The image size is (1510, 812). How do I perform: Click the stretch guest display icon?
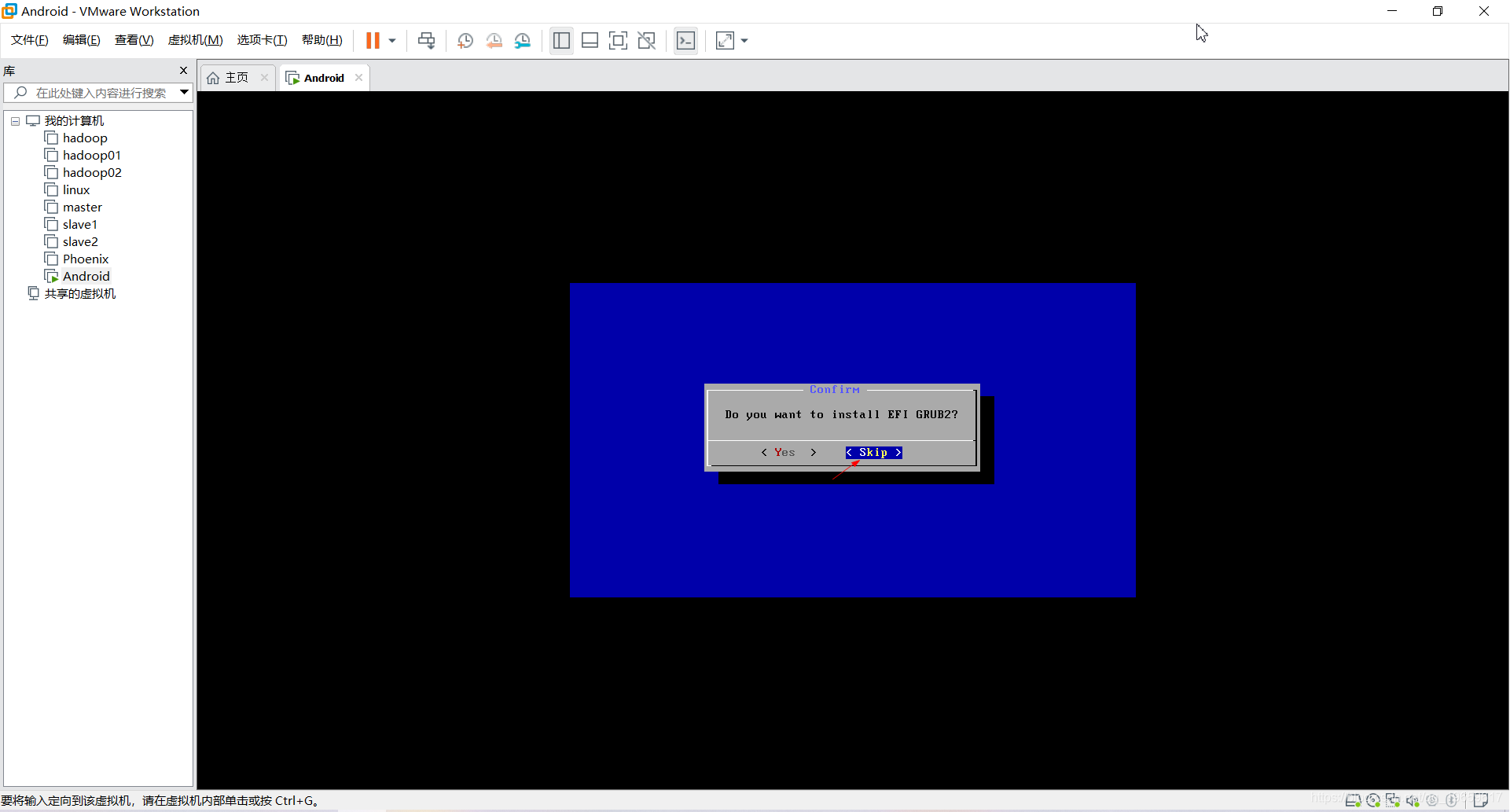(x=725, y=40)
